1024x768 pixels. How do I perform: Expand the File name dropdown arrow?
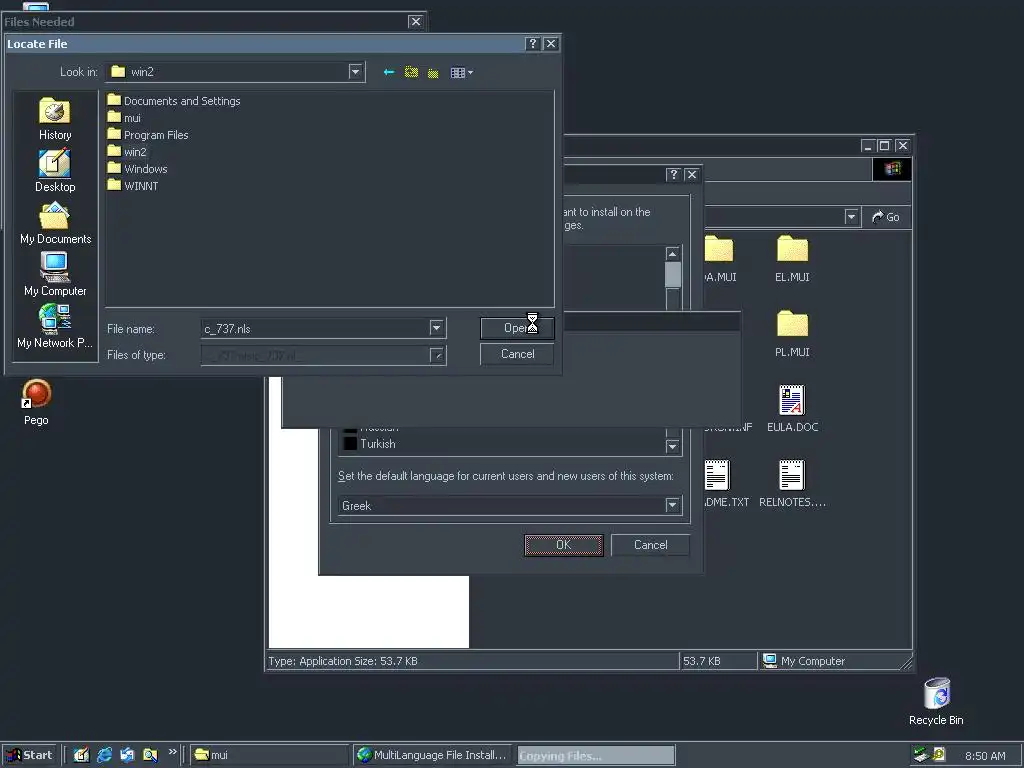(436, 328)
